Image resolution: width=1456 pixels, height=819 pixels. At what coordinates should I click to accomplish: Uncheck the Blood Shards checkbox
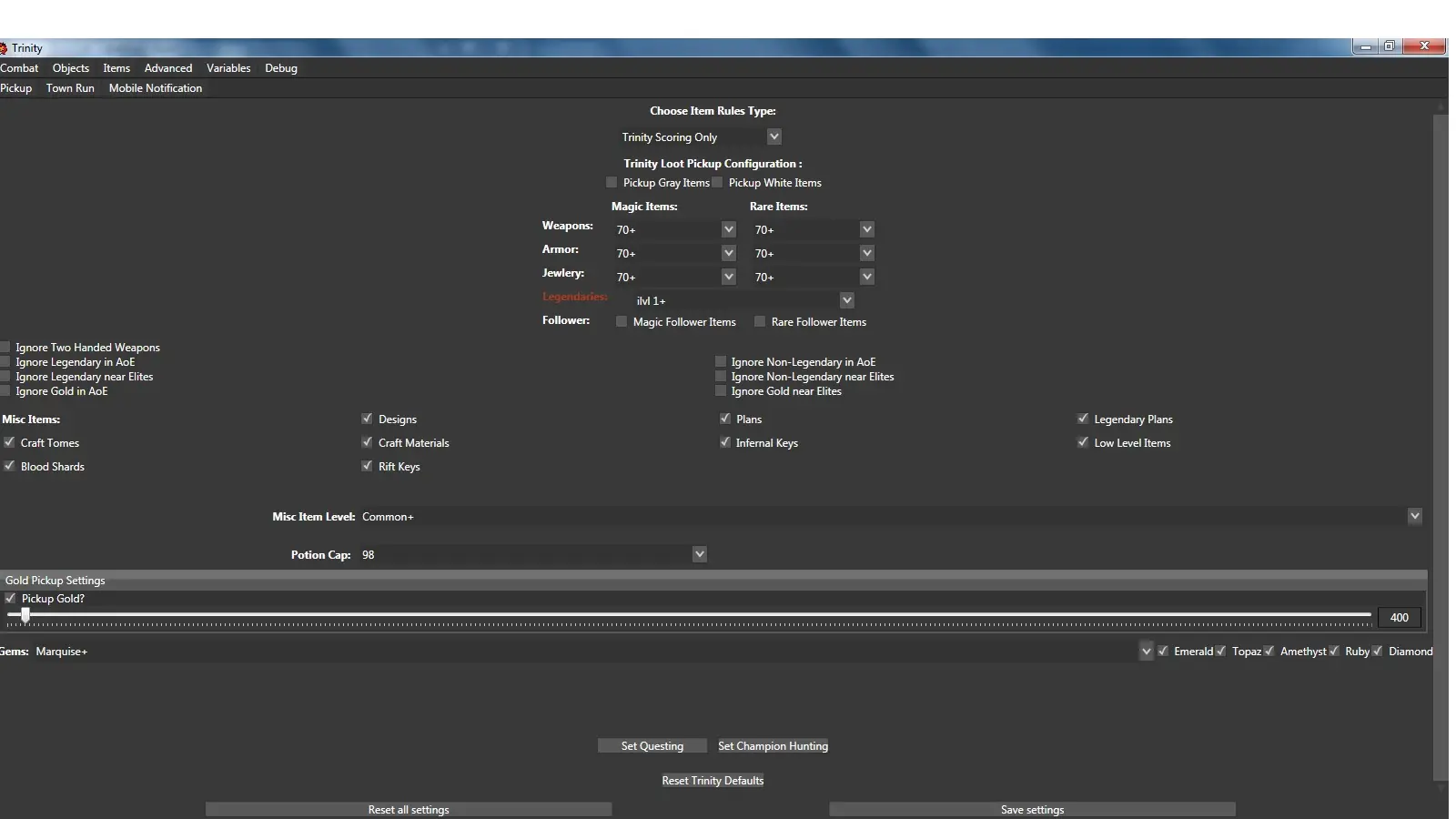[x=9, y=466]
